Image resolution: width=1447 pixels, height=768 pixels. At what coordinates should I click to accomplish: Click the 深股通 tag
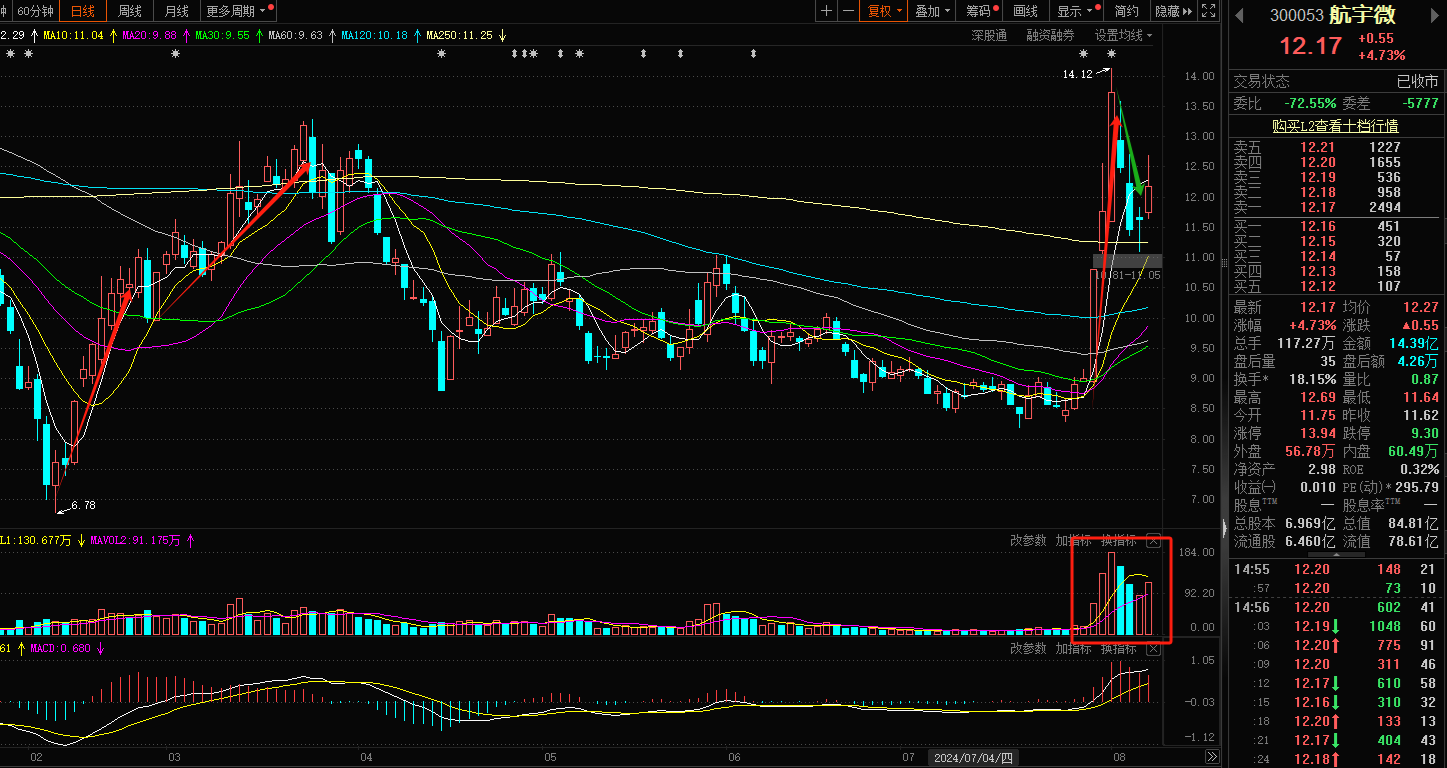point(989,35)
